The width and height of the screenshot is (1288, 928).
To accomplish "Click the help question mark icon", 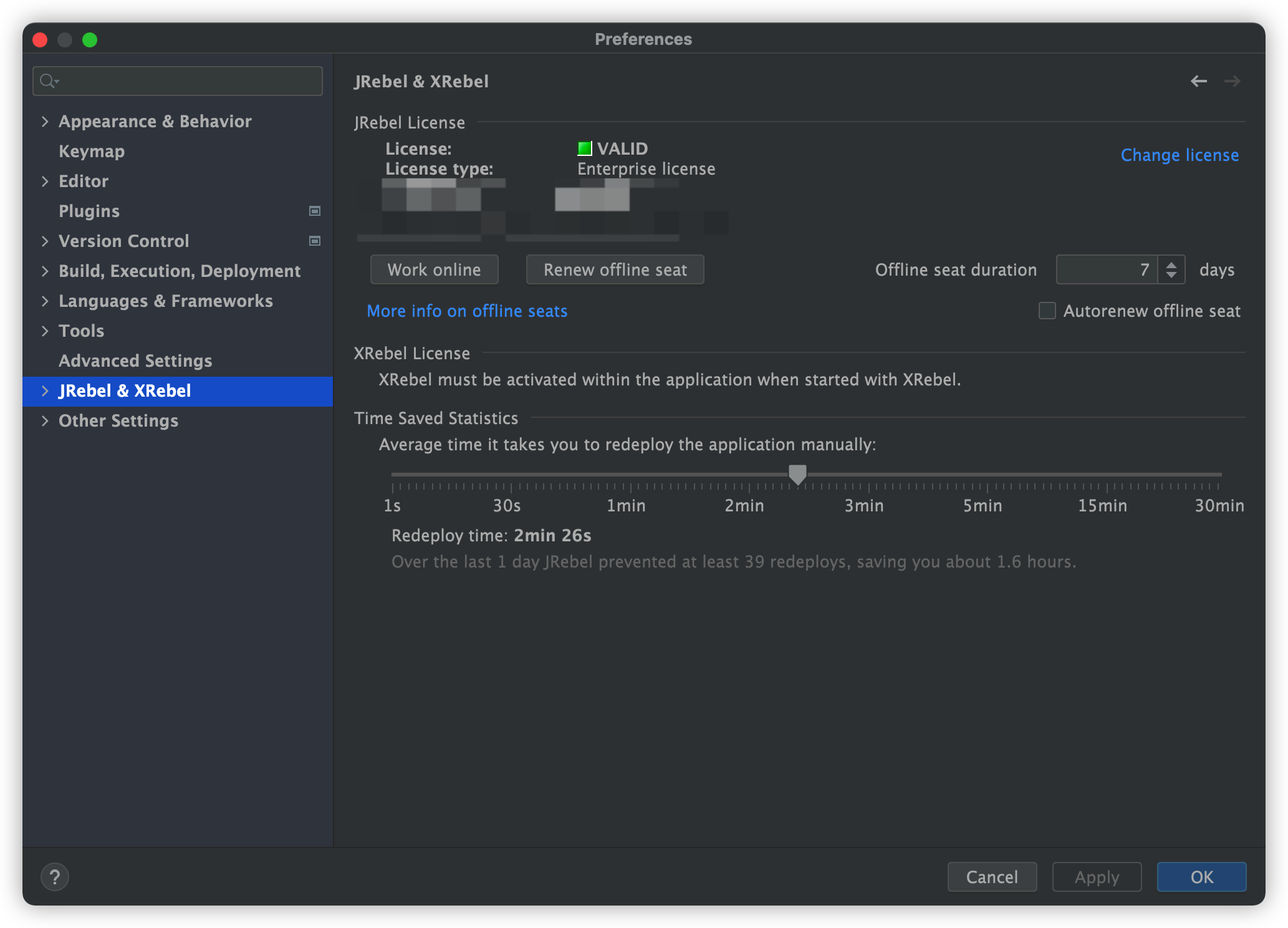I will [55, 877].
